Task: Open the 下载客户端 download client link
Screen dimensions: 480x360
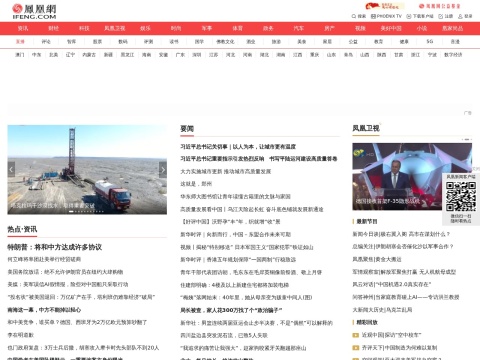Action: [420, 16]
